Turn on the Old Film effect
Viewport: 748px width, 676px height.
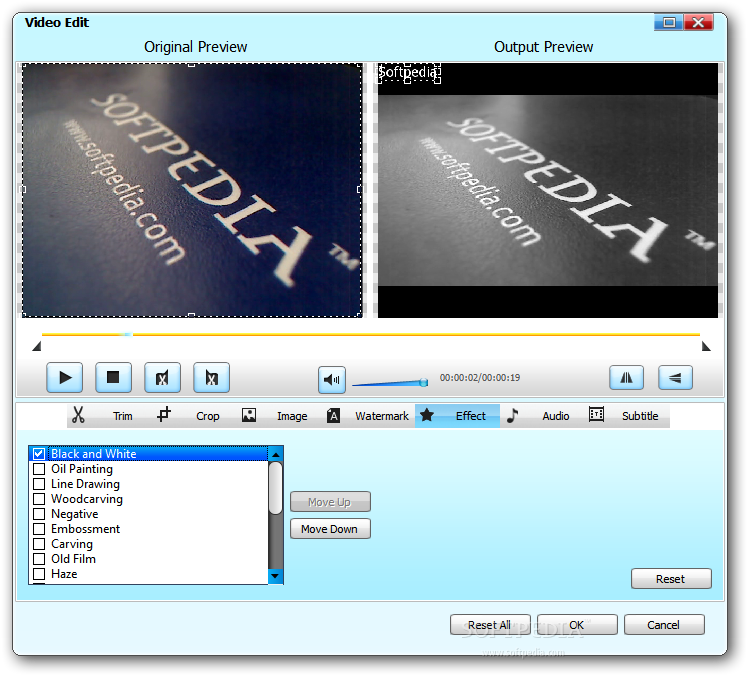39,559
